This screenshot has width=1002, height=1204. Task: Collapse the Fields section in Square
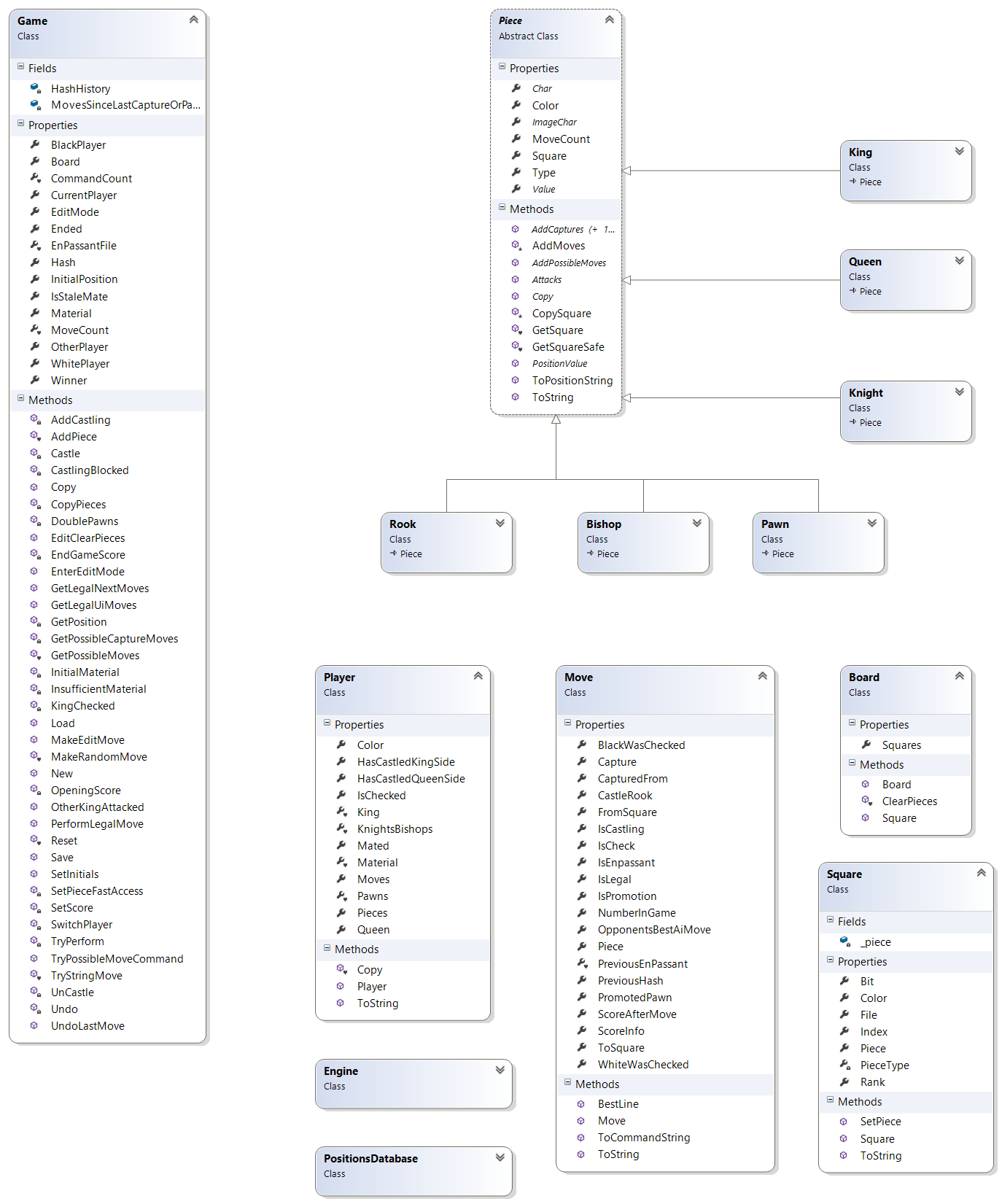830,920
